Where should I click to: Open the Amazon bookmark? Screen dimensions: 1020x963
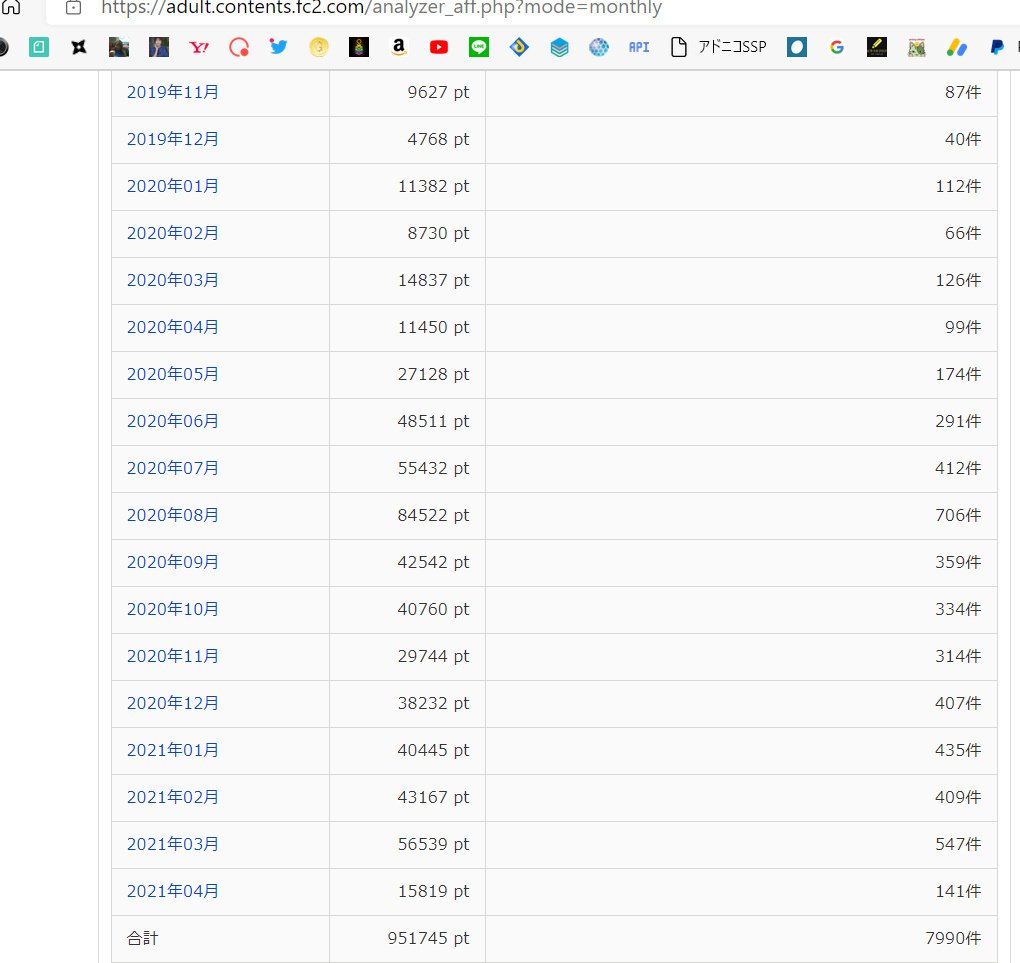tap(399, 47)
